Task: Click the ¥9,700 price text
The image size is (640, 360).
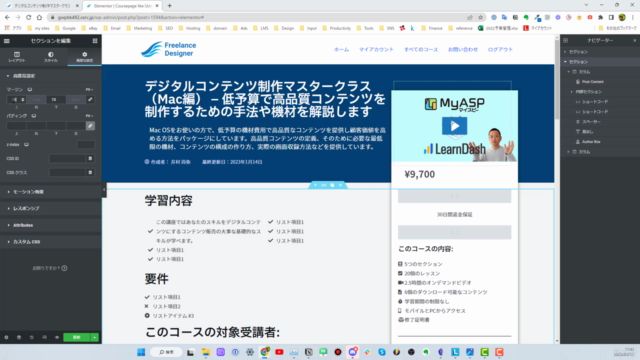Action: pyautogui.click(x=419, y=174)
